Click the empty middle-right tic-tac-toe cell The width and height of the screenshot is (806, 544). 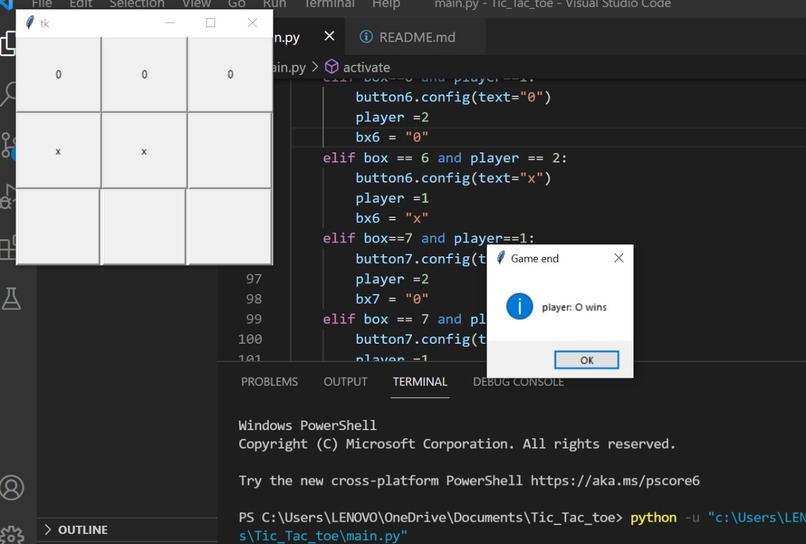(x=230, y=151)
